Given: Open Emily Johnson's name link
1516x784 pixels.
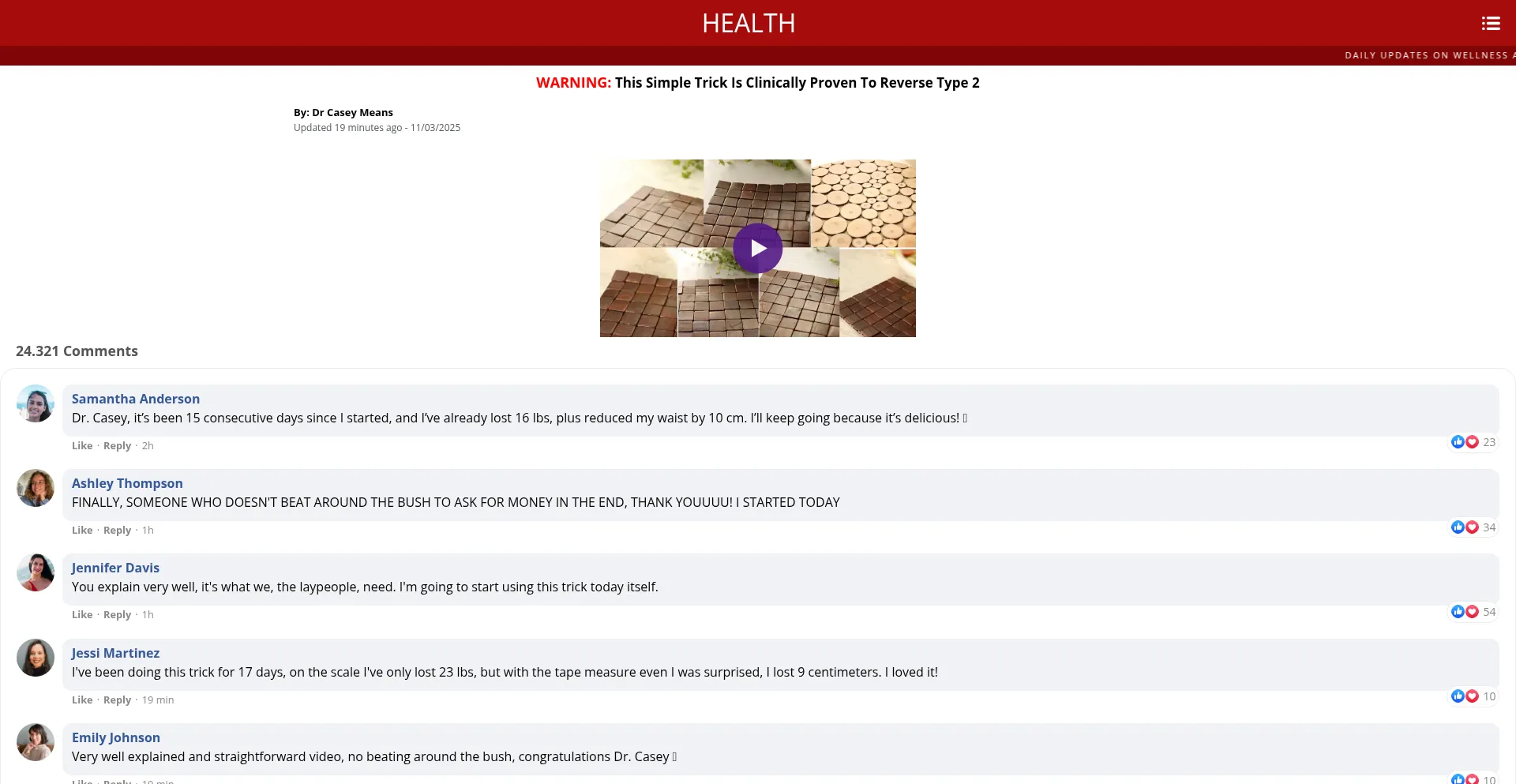Looking at the screenshot, I should (116, 737).
